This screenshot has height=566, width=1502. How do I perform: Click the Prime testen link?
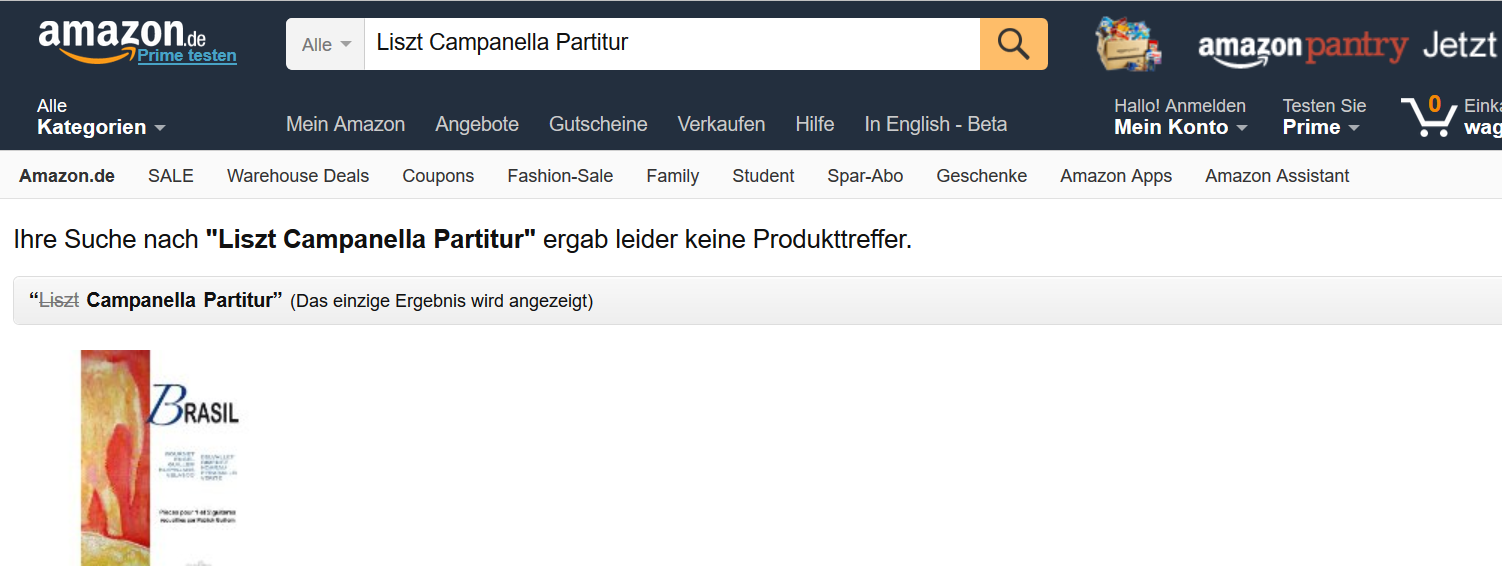[187, 55]
